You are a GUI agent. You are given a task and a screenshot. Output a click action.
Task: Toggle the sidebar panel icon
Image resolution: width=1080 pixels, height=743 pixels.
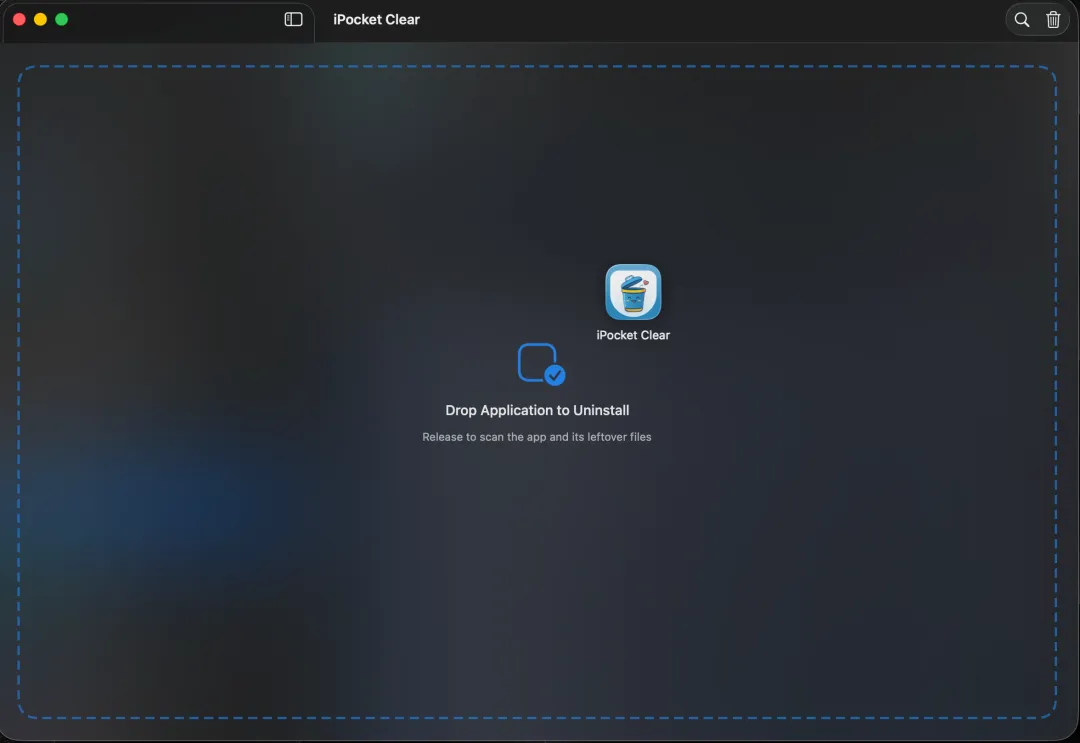pyautogui.click(x=293, y=19)
